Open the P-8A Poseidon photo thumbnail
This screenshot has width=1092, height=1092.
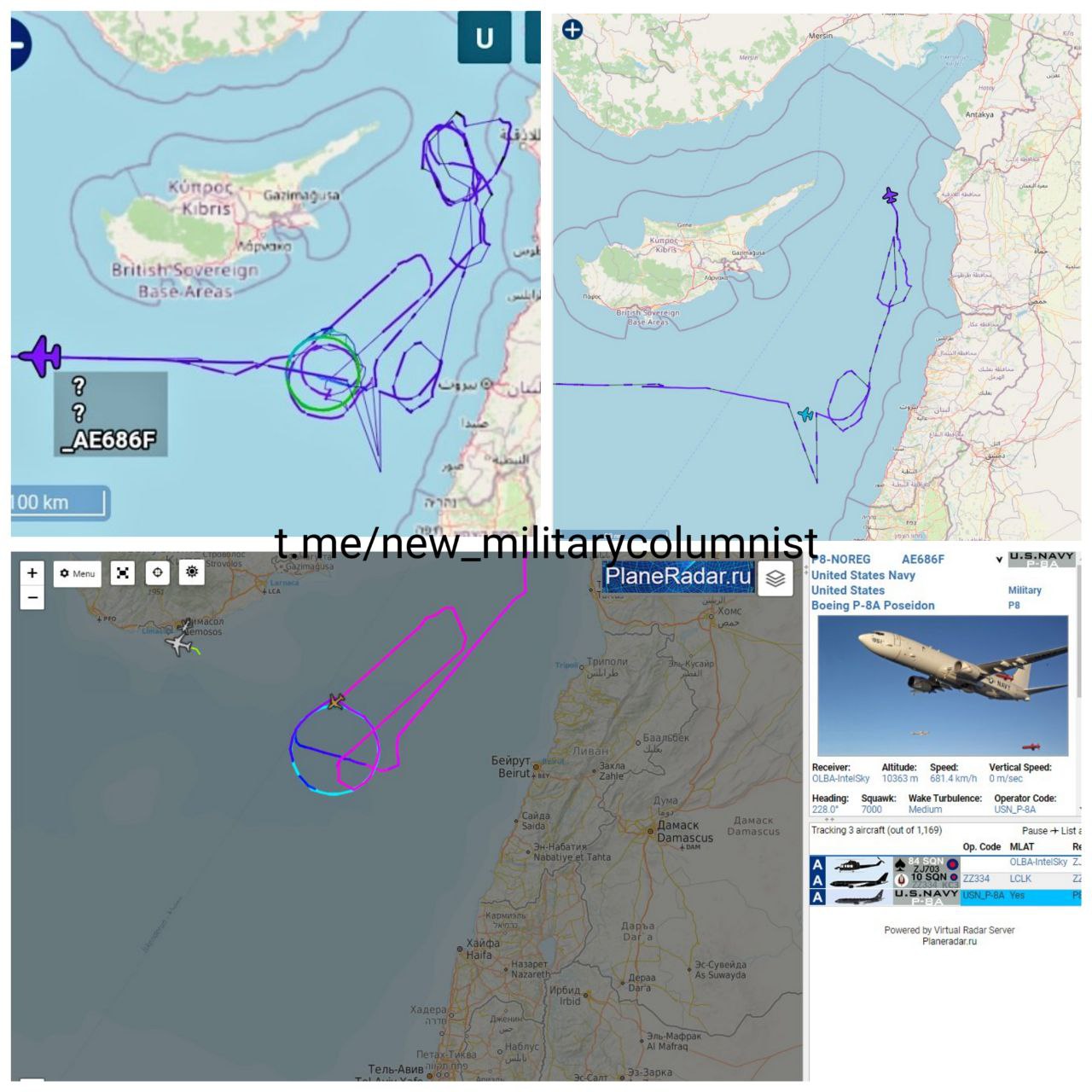943,686
